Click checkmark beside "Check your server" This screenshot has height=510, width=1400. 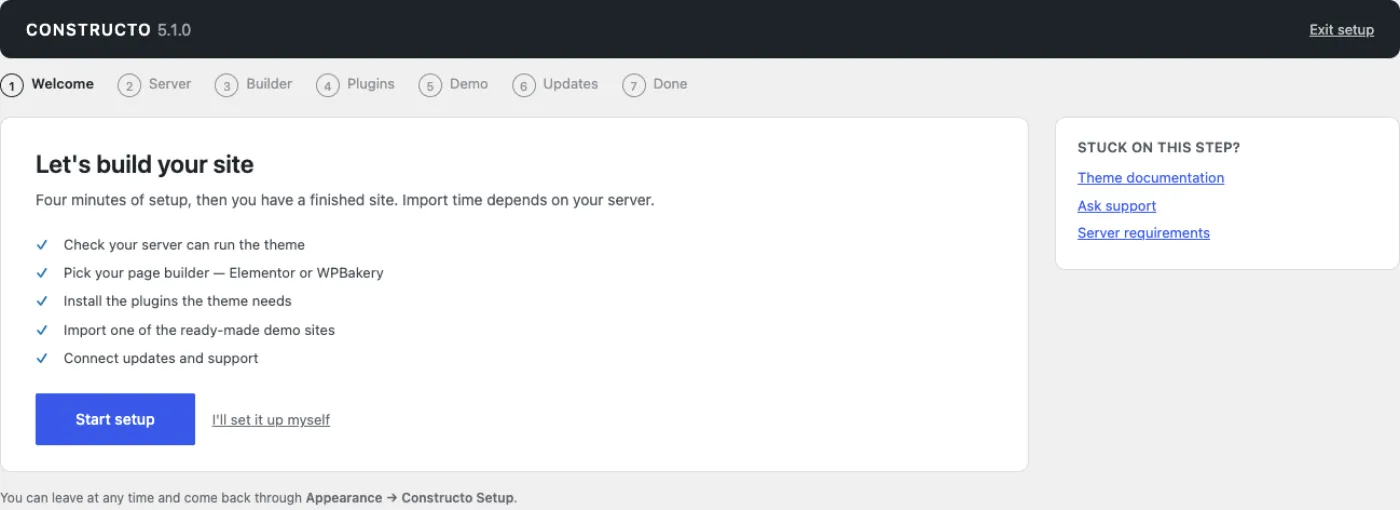(42, 245)
